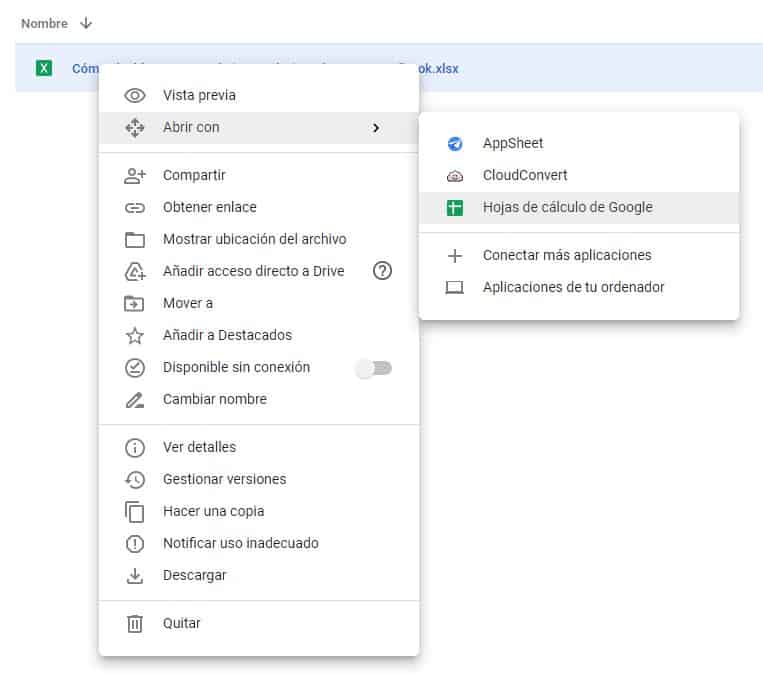Click the eye icon beside Vista previa

(135, 95)
